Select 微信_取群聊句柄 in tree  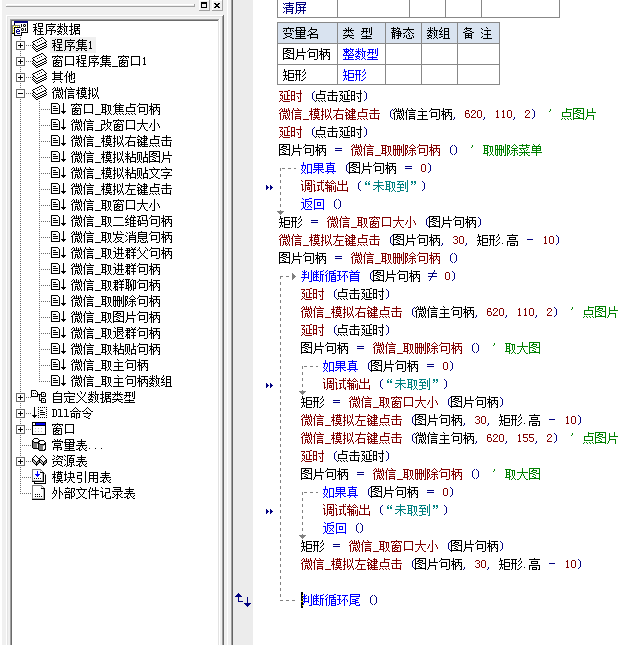(116, 285)
